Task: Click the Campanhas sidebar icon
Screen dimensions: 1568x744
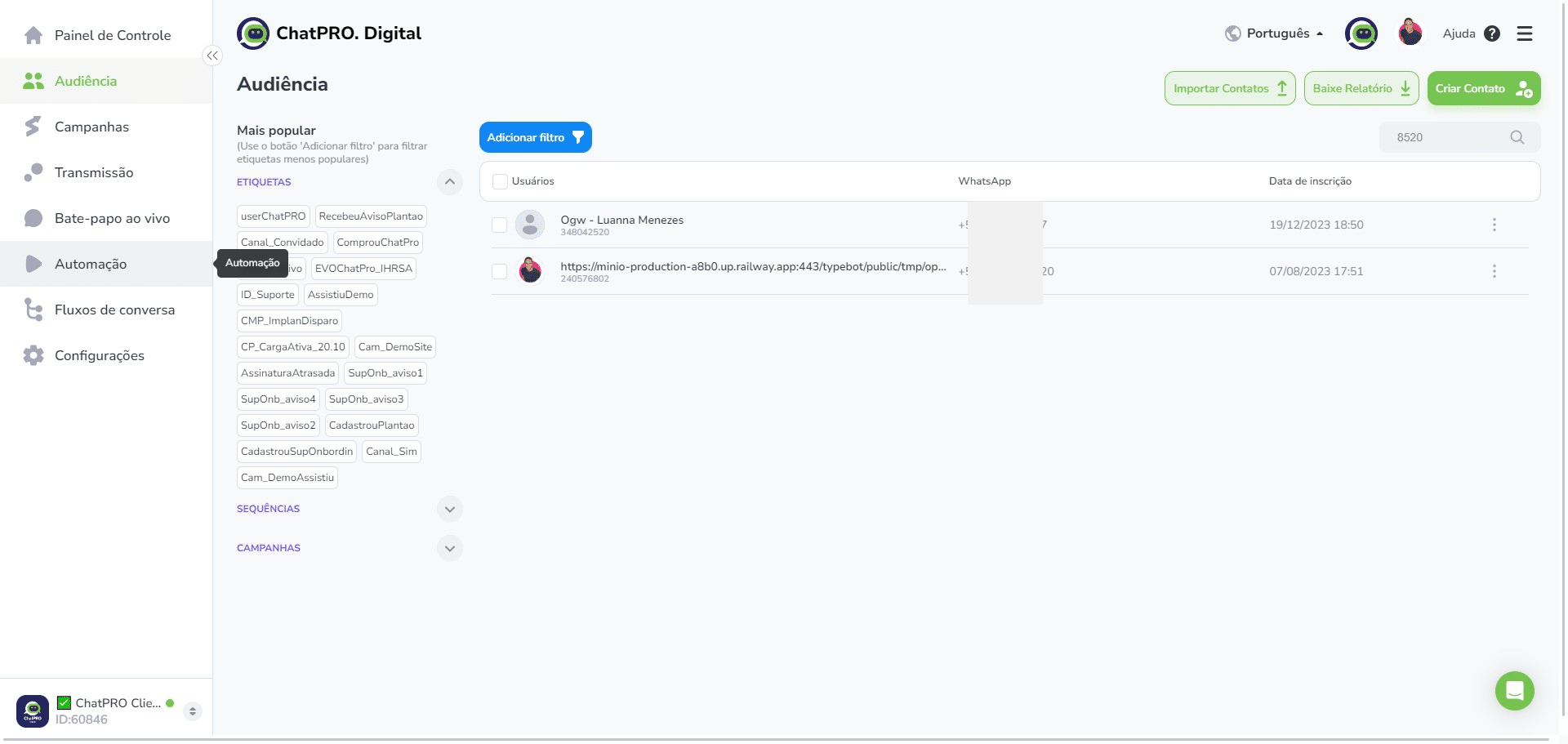Action: [33, 127]
